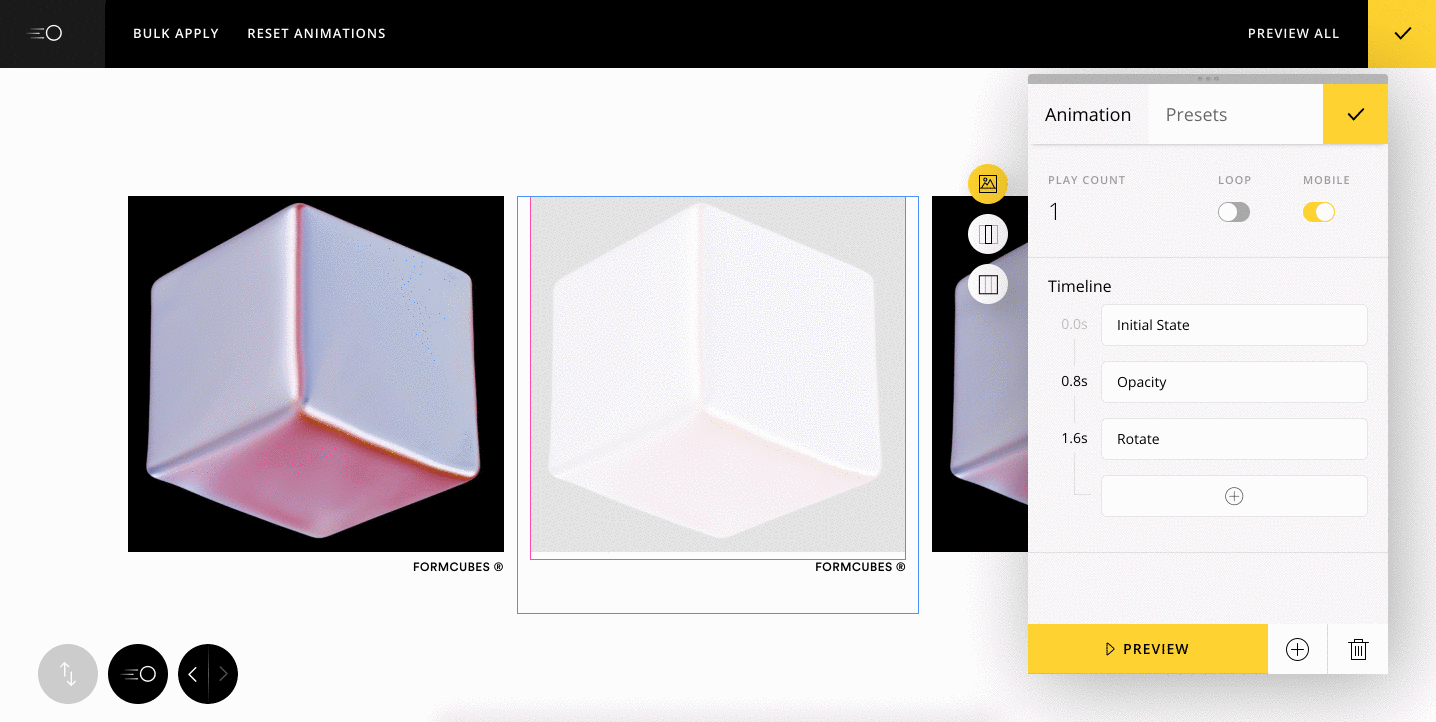
Task: Click the previous arrow in the navigation circle
Action: pyautogui.click(x=193, y=675)
